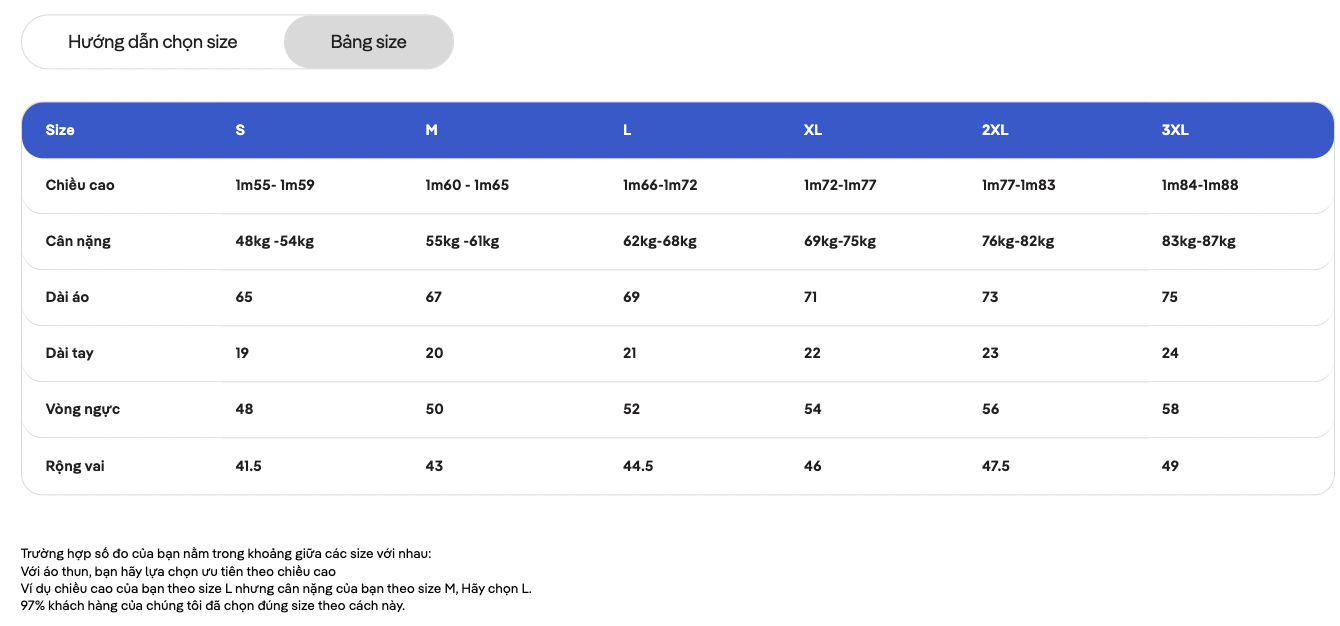Select the Rộng vai row label
The image size is (1340, 626).
(75, 466)
